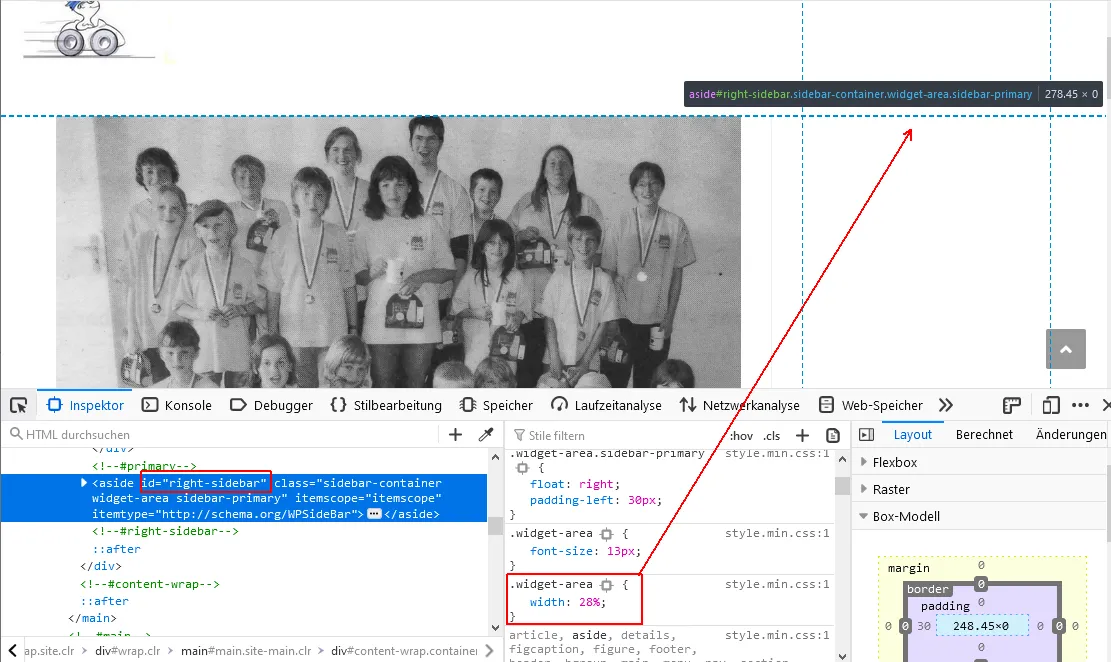Show more devtools tabs chevron
Image resolution: width=1111 pixels, height=662 pixels.
tap(946, 405)
